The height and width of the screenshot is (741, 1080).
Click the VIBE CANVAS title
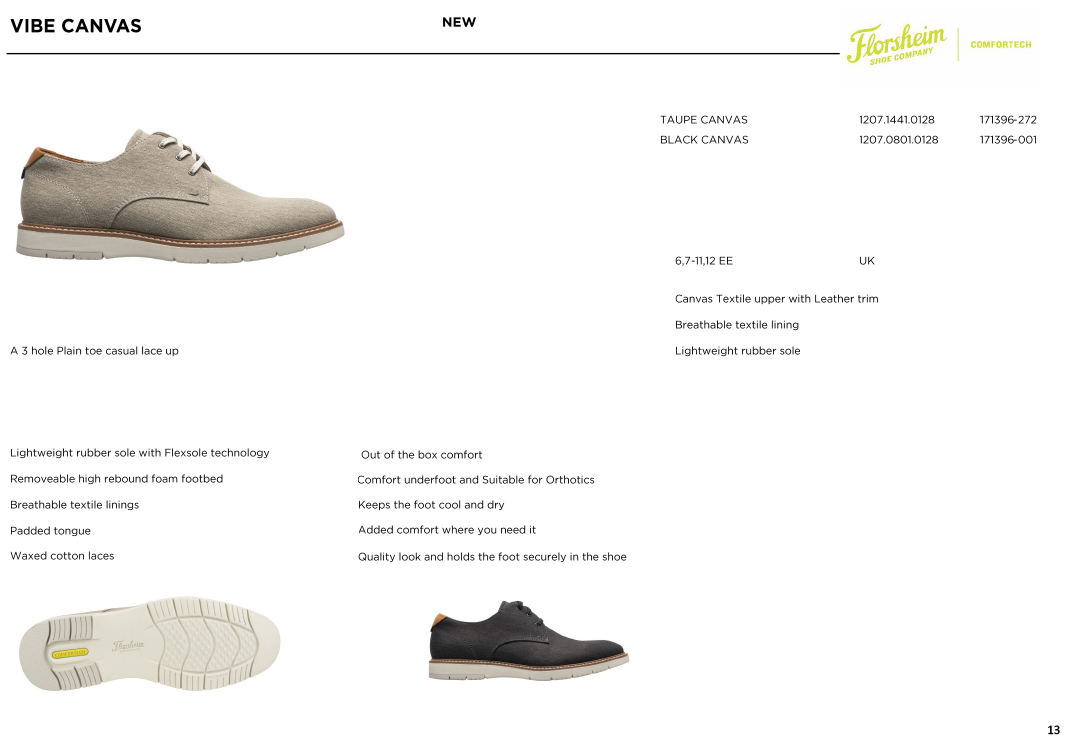76,26
